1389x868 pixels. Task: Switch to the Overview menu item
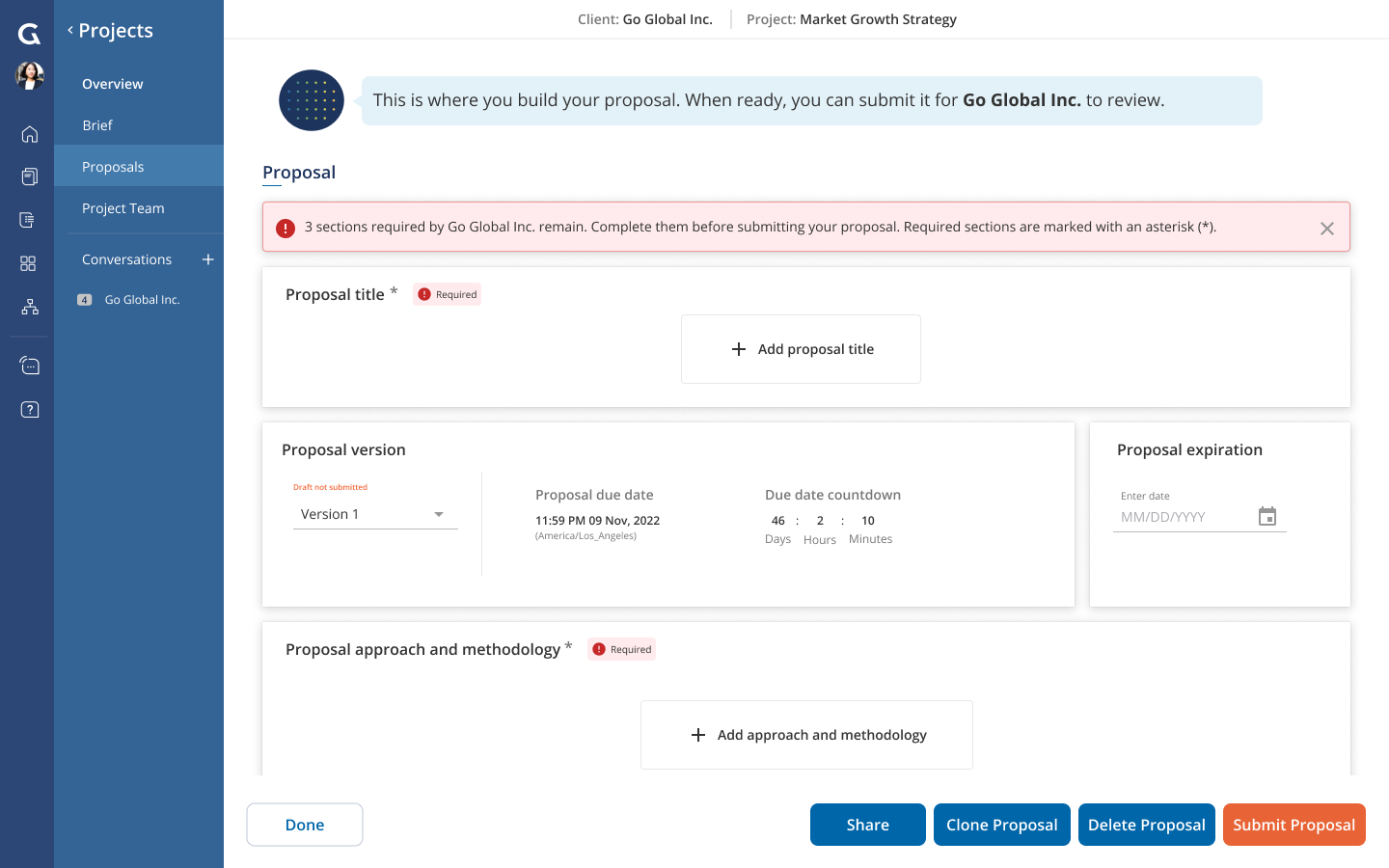pos(113,84)
